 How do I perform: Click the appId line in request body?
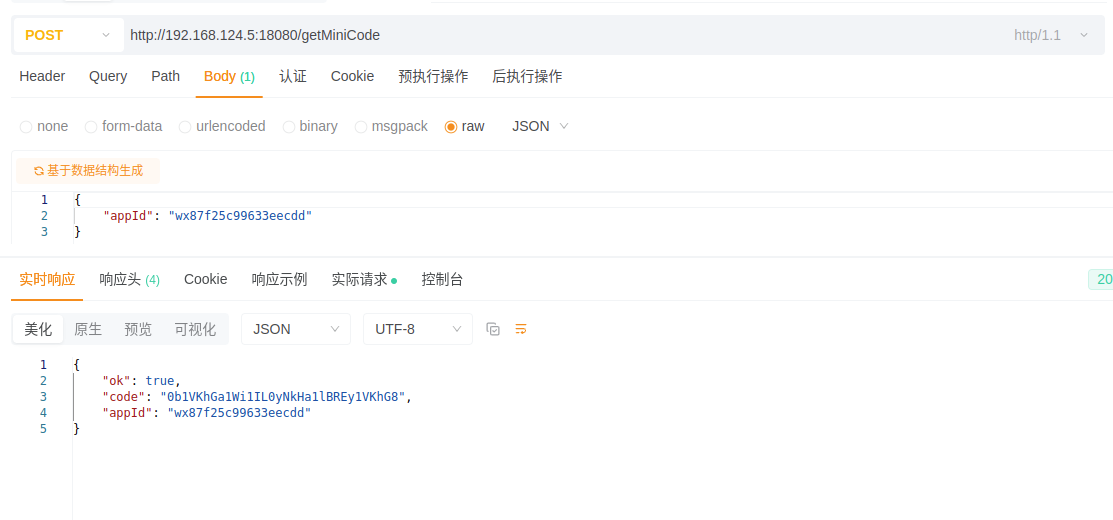207,216
